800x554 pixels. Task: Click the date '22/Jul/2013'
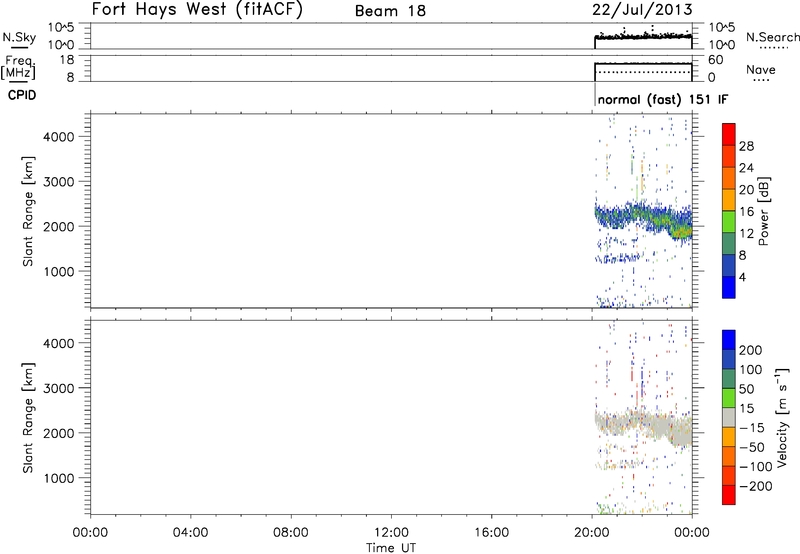[x=642, y=10]
